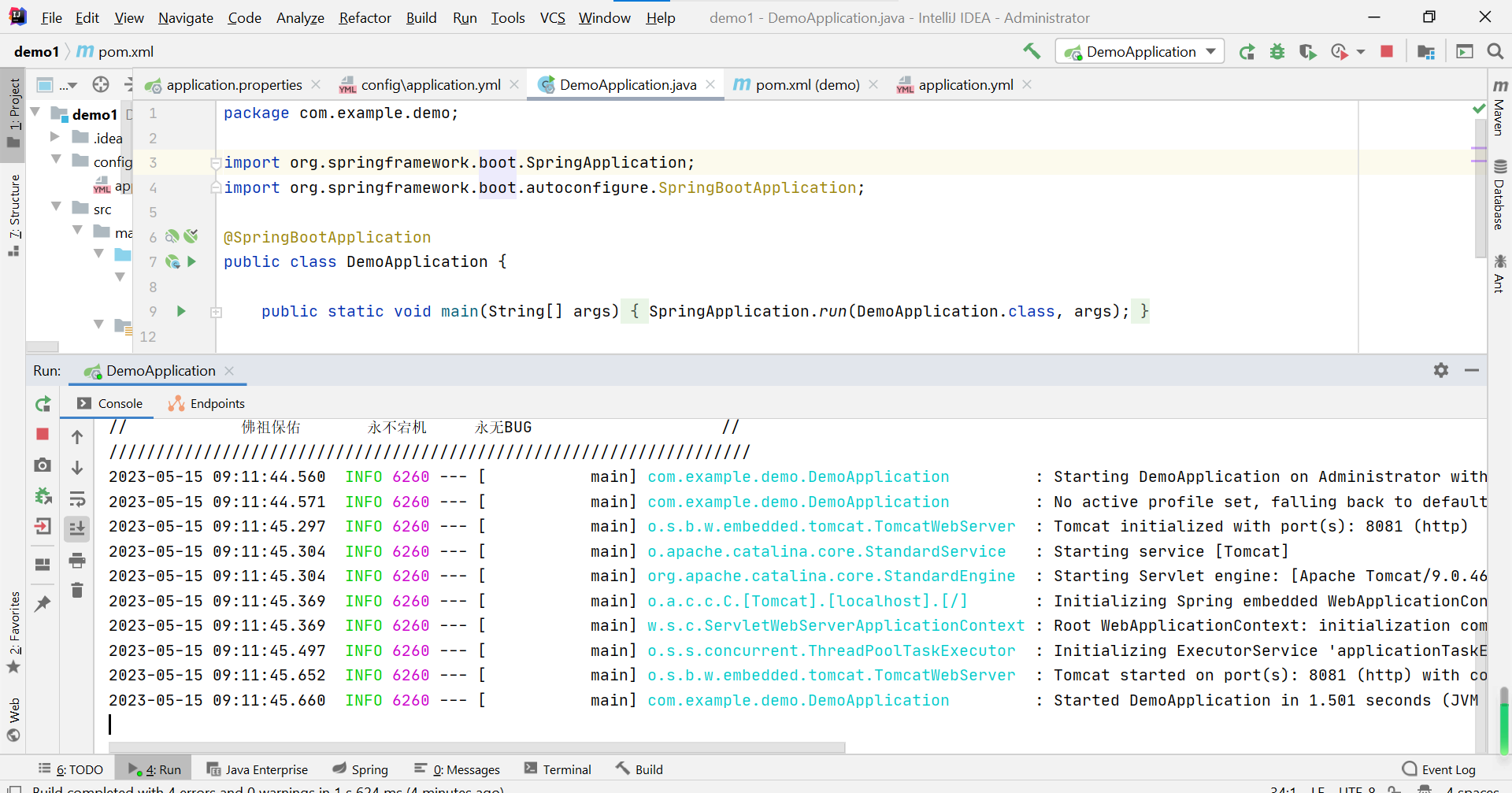This screenshot has height=793, width=1512.
Task: Open the dropdown arrow next to profiler
Action: (x=1361, y=52)
